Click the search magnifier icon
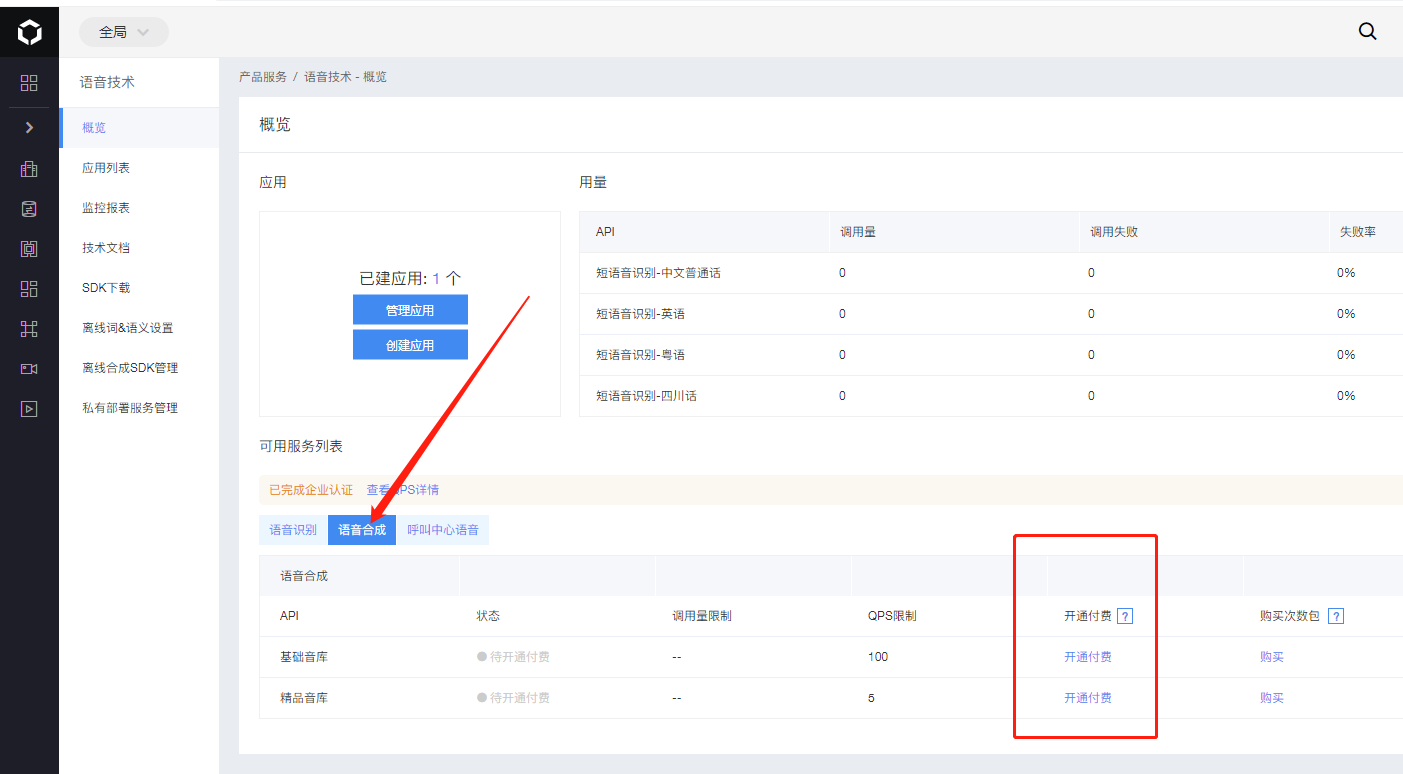1403x774 pixels. 1367,31
